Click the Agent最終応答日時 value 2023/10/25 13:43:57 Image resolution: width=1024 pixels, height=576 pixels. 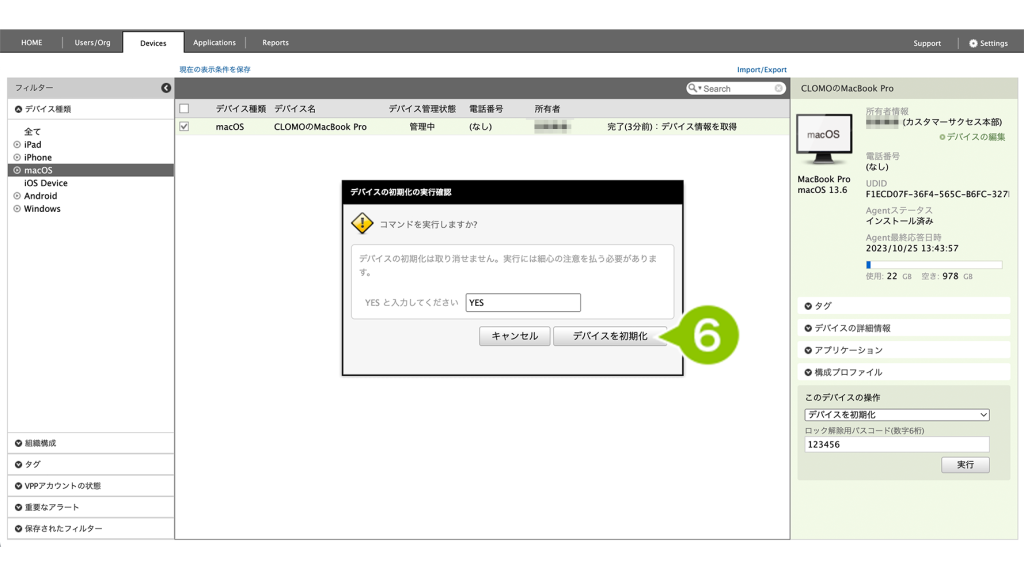pos(912,249)
